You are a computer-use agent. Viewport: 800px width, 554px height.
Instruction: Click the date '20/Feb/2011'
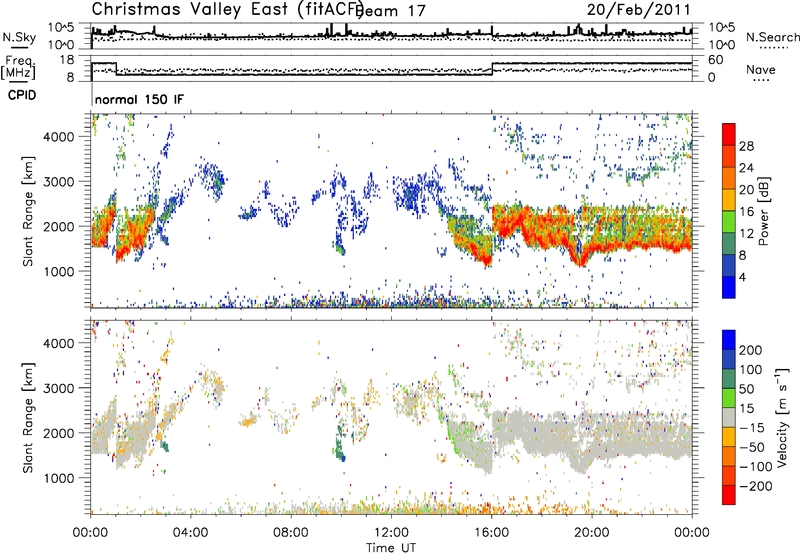point(638,9)
